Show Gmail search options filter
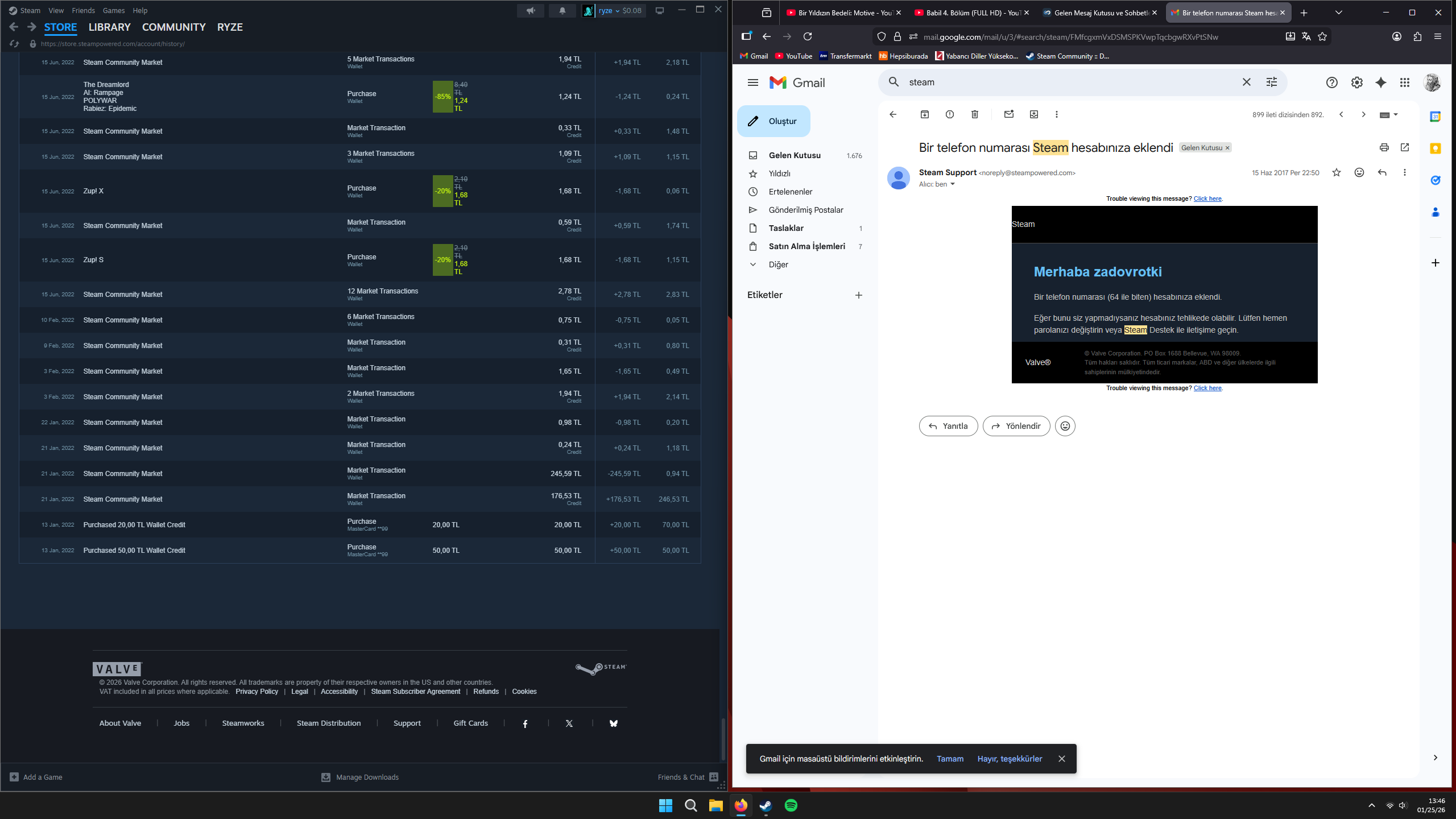Viewport: 1456px width, 819px height. point(1272,82)
